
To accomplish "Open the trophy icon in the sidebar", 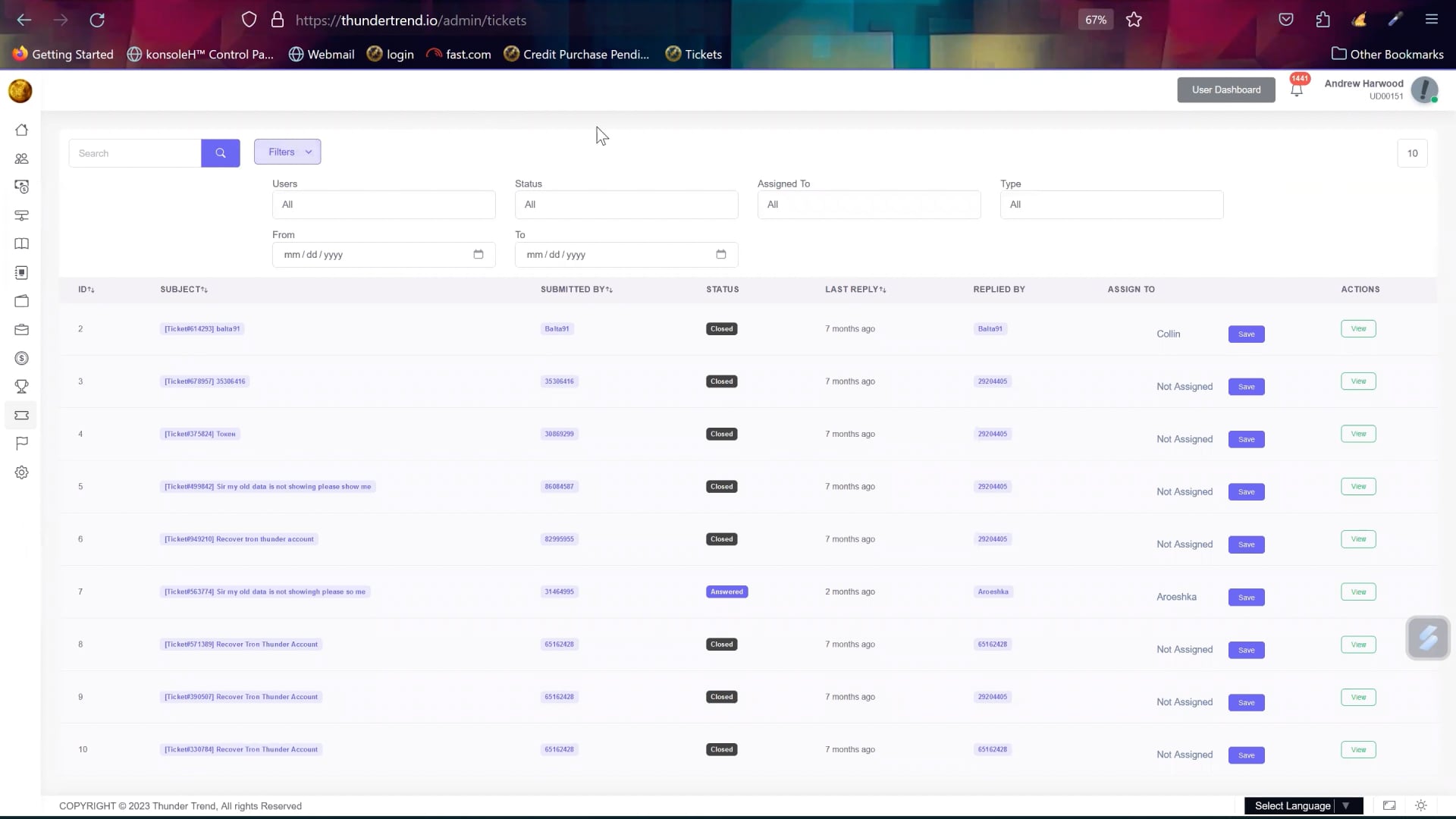I will point(21,387).
